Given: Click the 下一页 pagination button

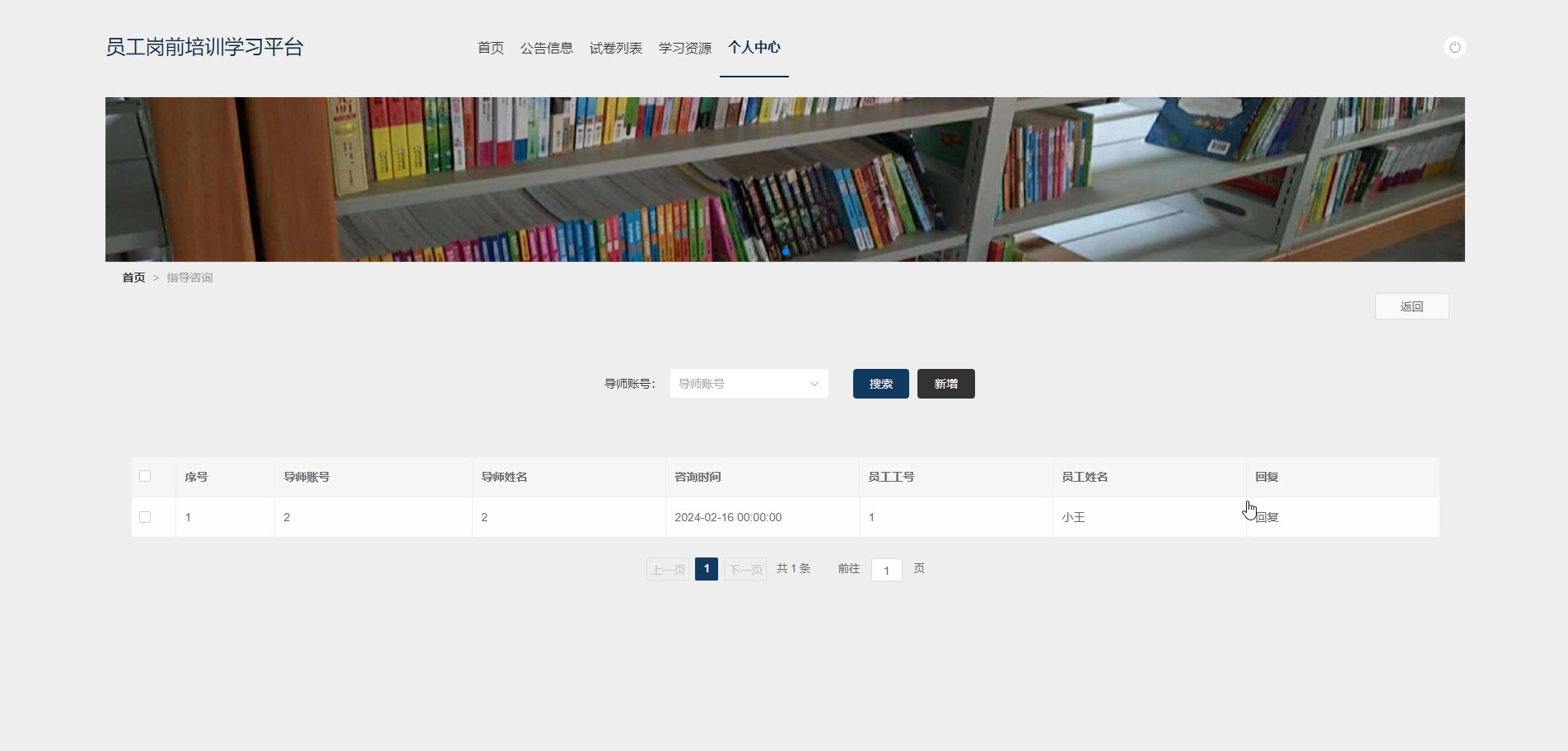Looking at the screenshot, I should pos(745,569).
